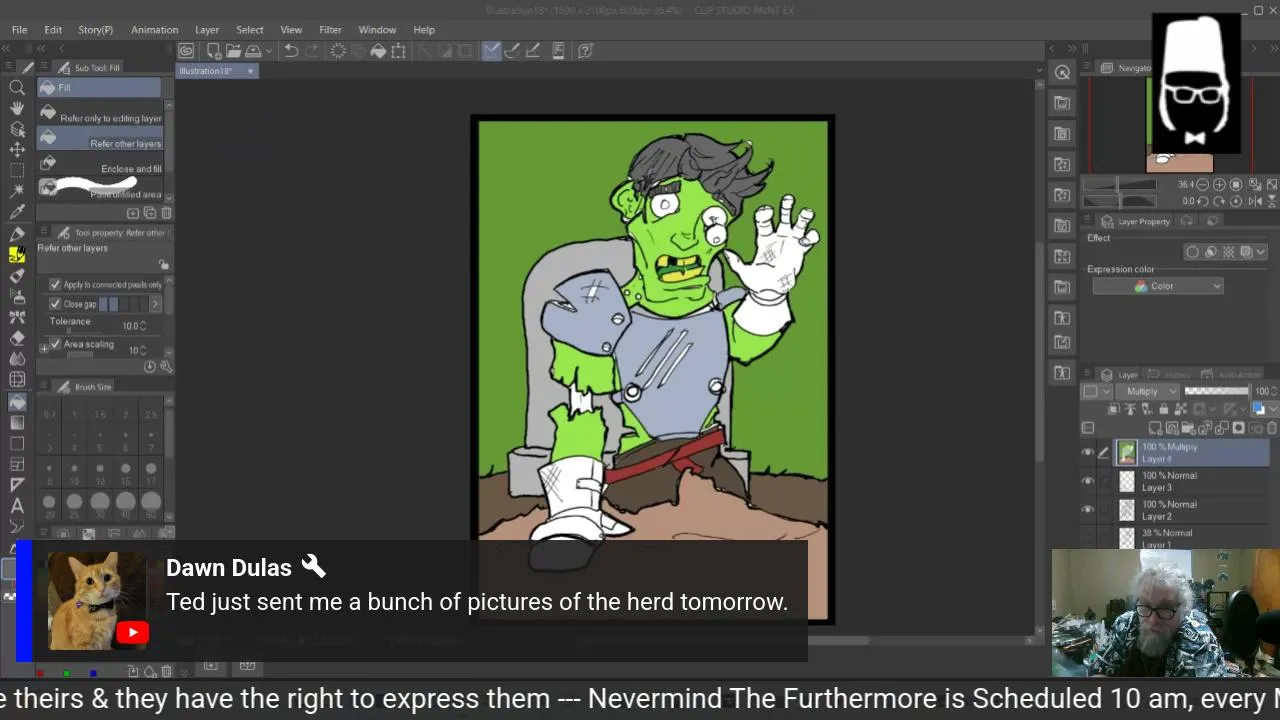Open the Effect options dropdown arrow
The width and height of the screenshot is (1280, 720).
tap(1261, 252)
